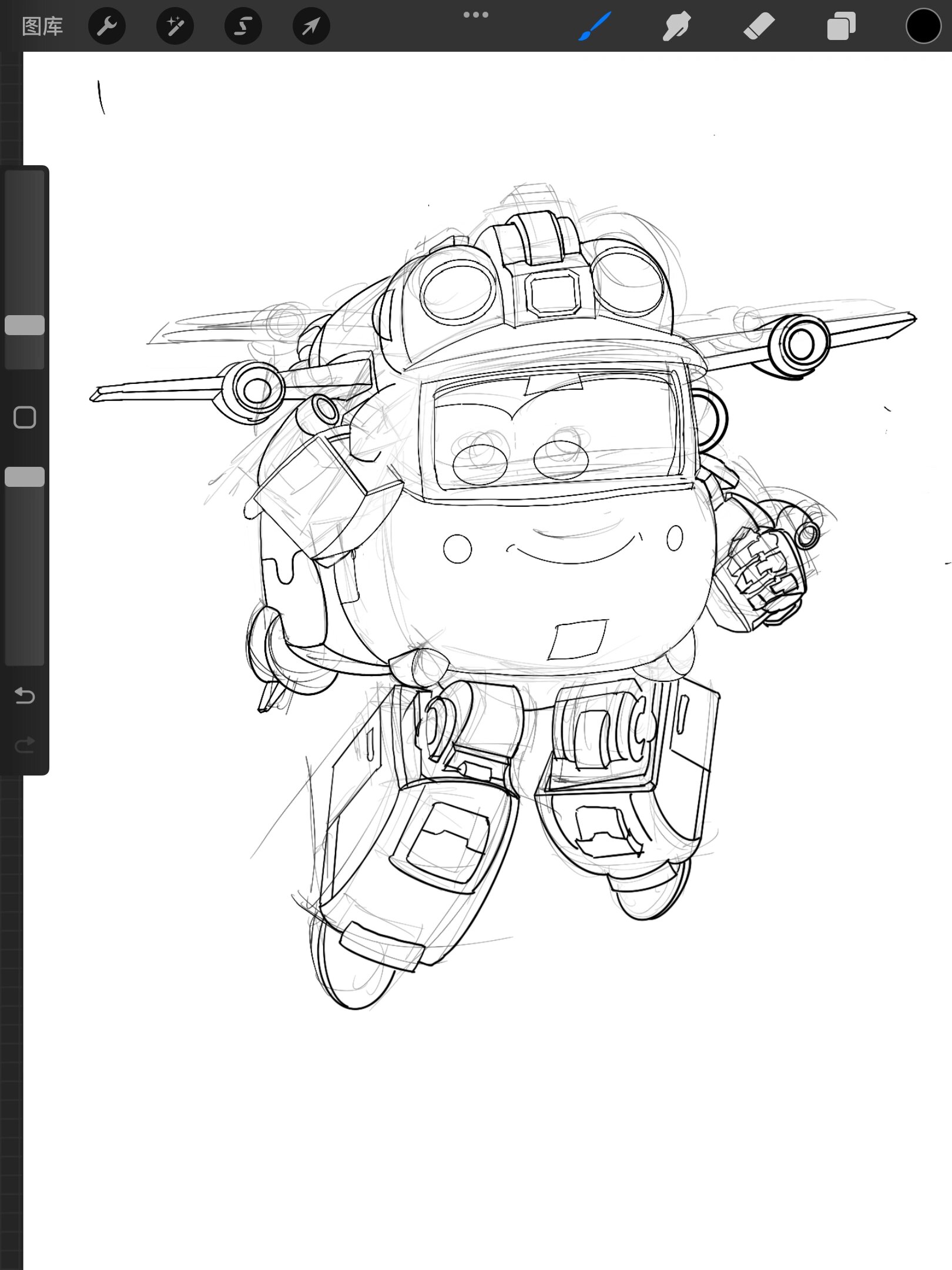
Task: Select the Eraser tool
Action: tap(759, 26)
